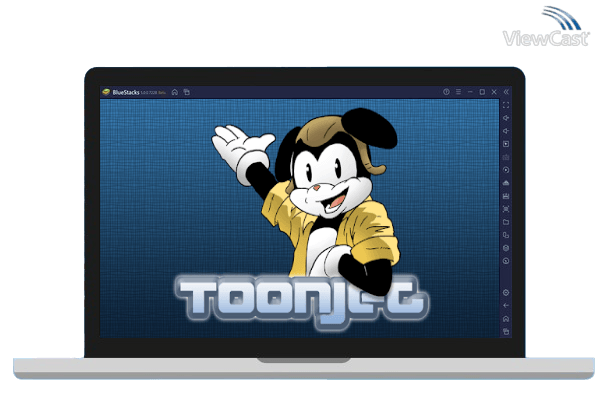Click the volume down speaker icon
602x414 pixels.
coord(506,131)
